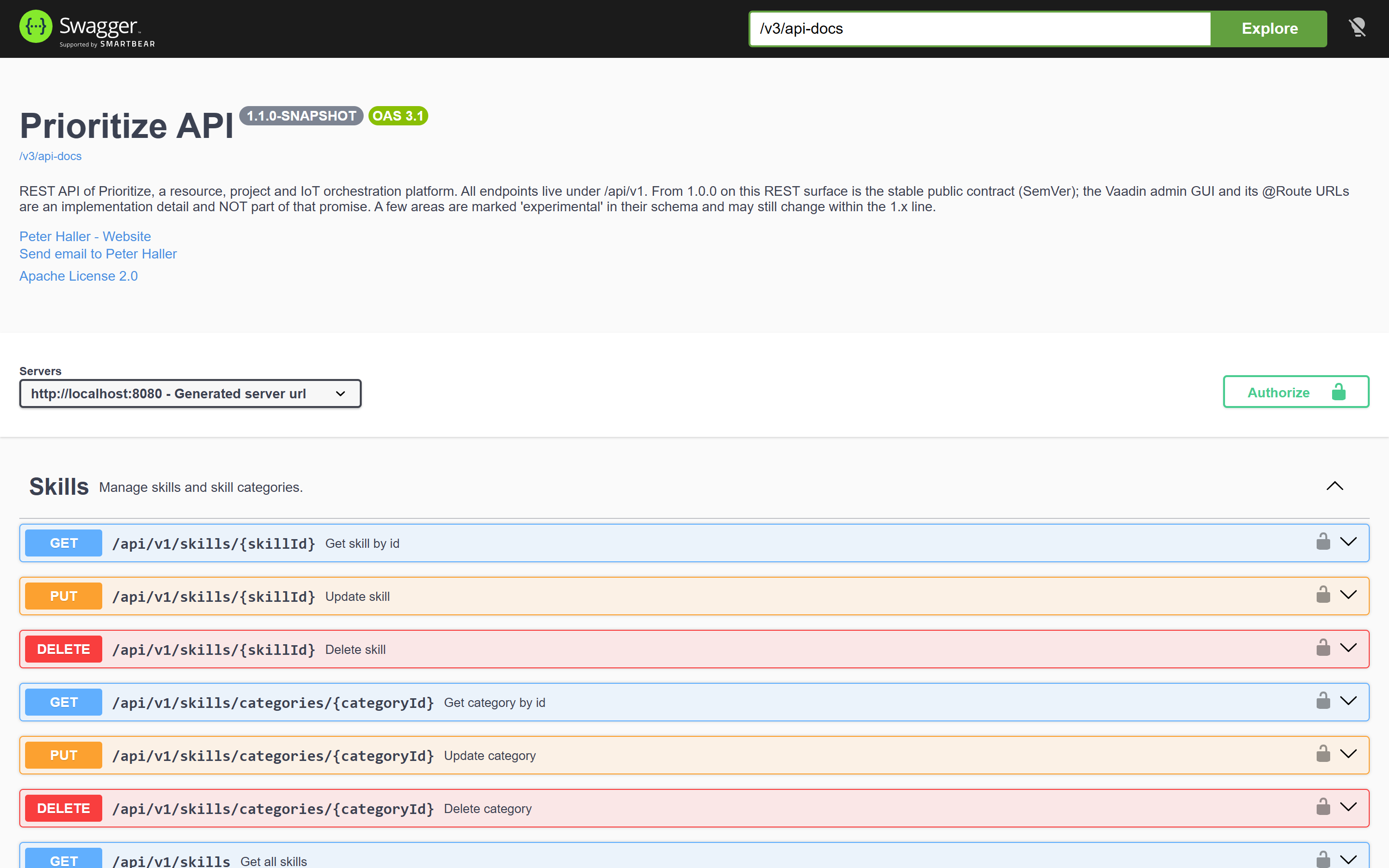
Task: Expand the Update skill operation chevron
Action: point(1348,594)
